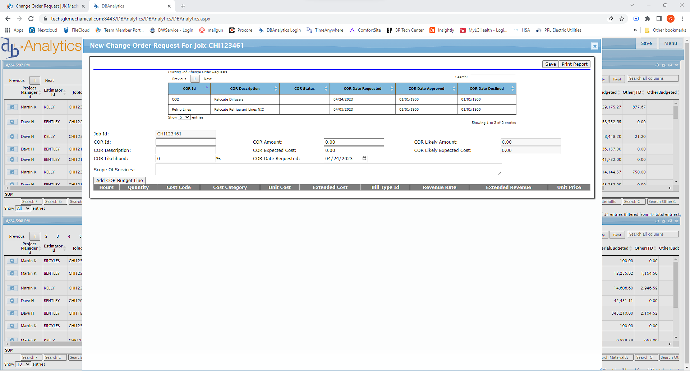Image resolution: width=690 pixels, height=371 pixels.
Task: Open the TimeAnywhere bookmark
Action: [x=325, y=30]
